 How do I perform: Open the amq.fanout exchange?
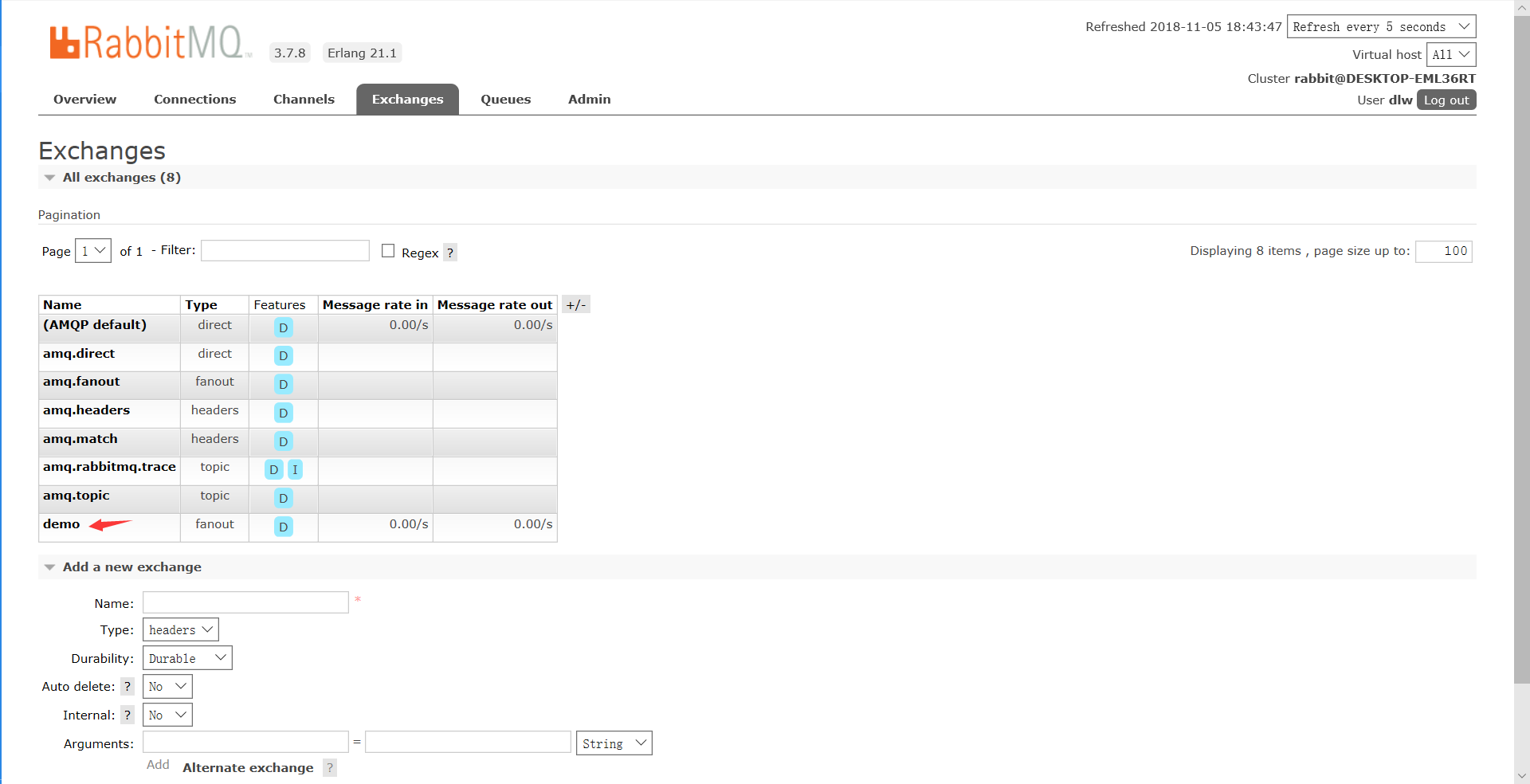click(81, 382)
